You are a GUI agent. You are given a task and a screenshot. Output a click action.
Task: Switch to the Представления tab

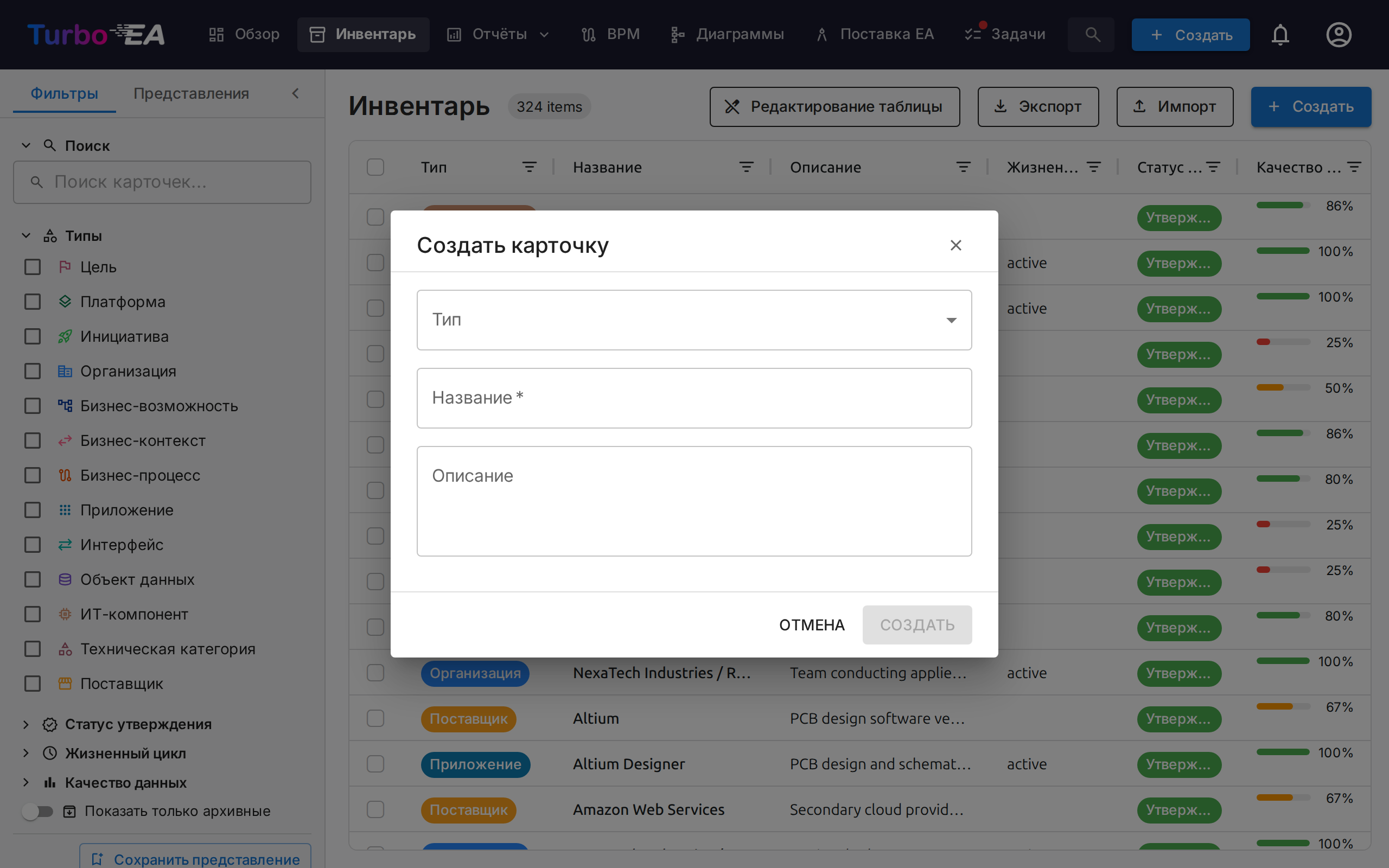191,93
